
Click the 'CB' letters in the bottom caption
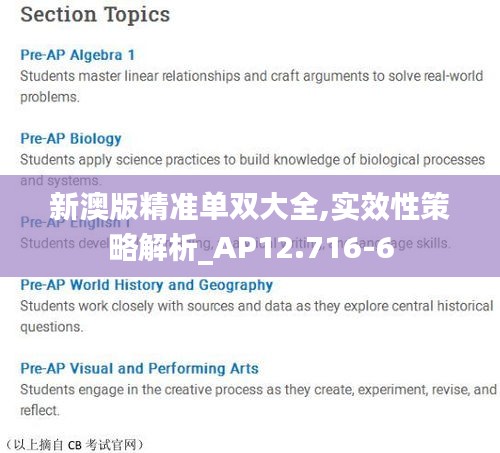[75, 445]
